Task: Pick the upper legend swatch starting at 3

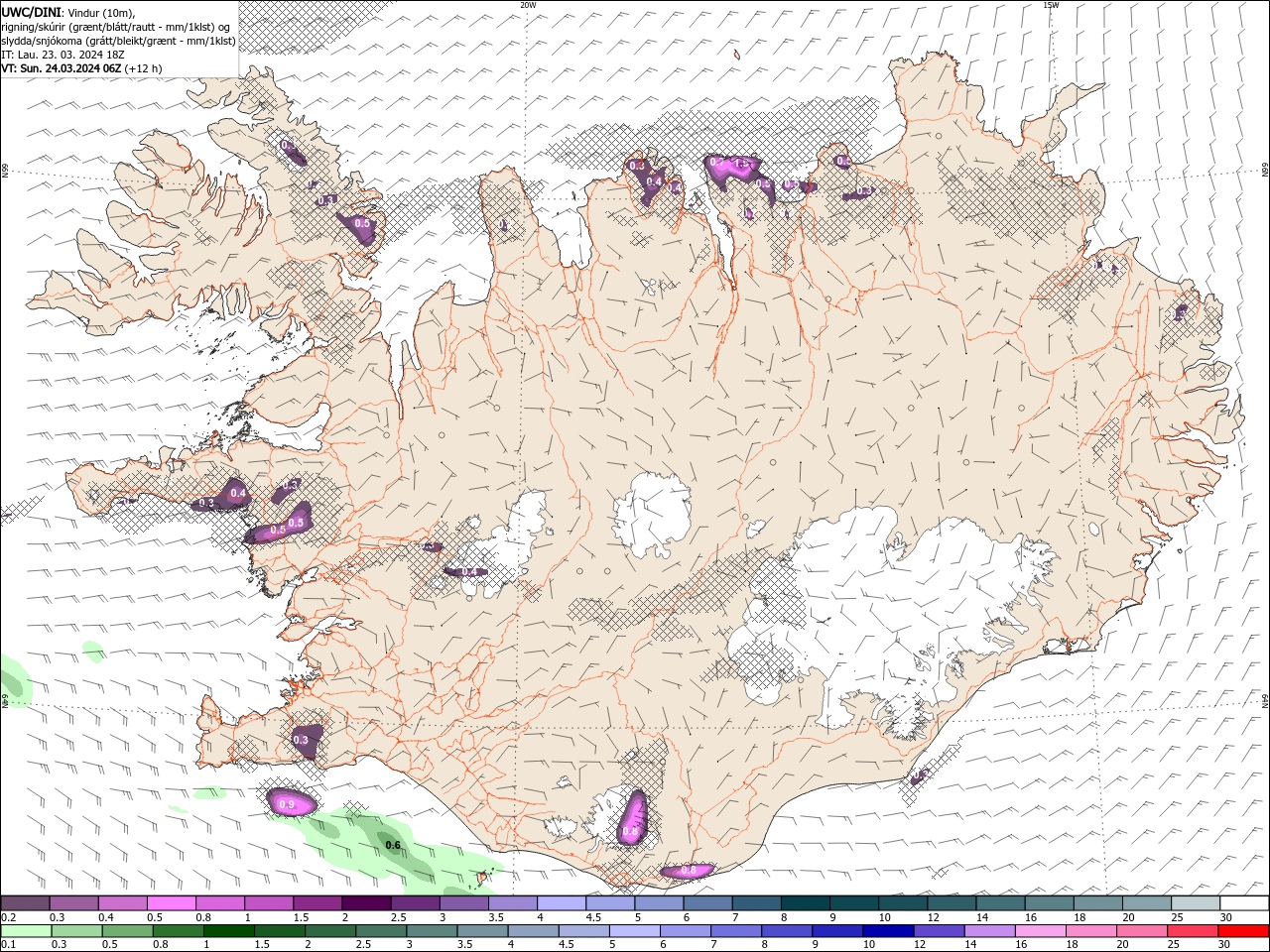Action: (462, 903)
